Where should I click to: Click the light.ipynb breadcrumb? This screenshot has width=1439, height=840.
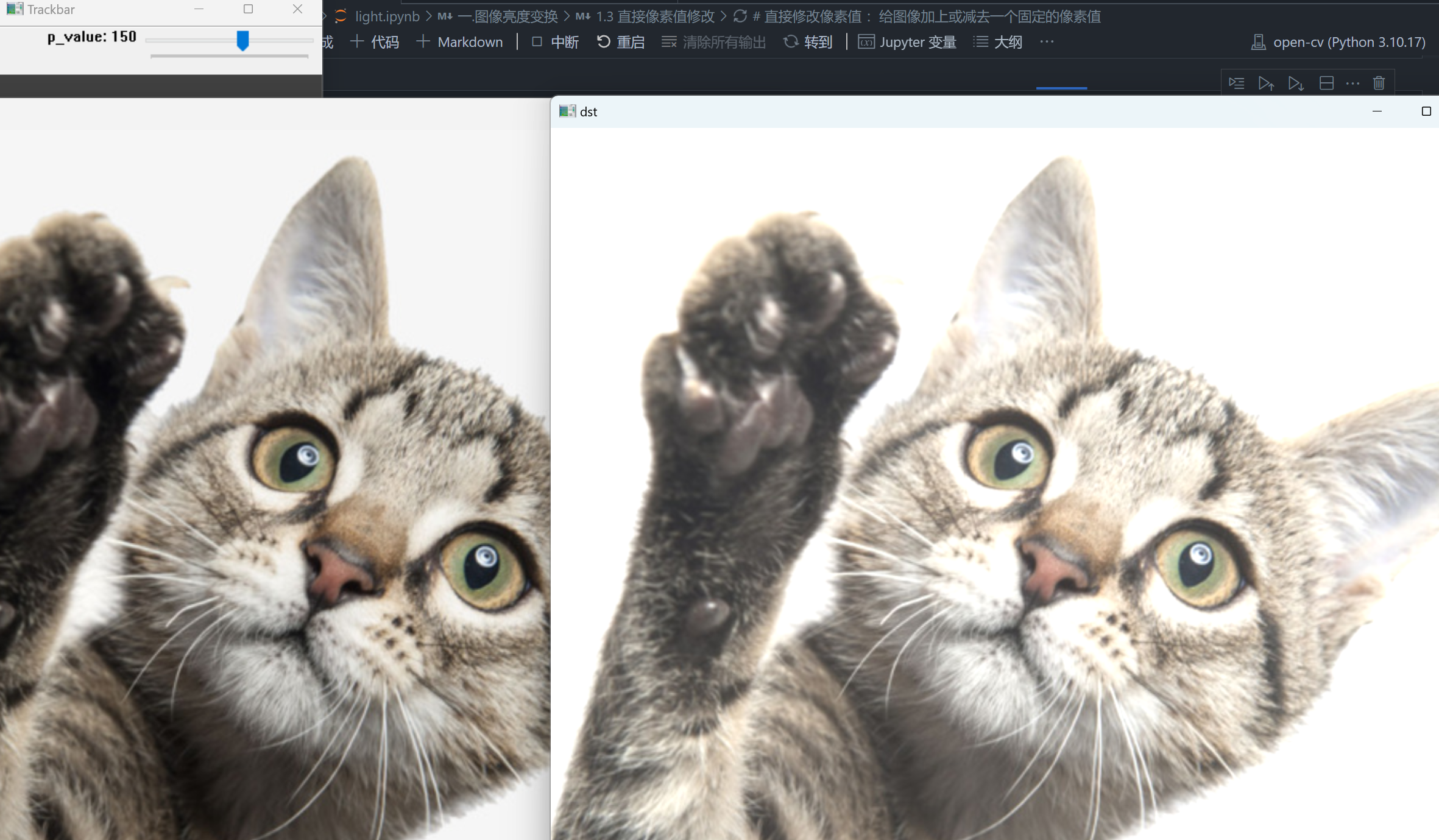[x=387, y=16]
